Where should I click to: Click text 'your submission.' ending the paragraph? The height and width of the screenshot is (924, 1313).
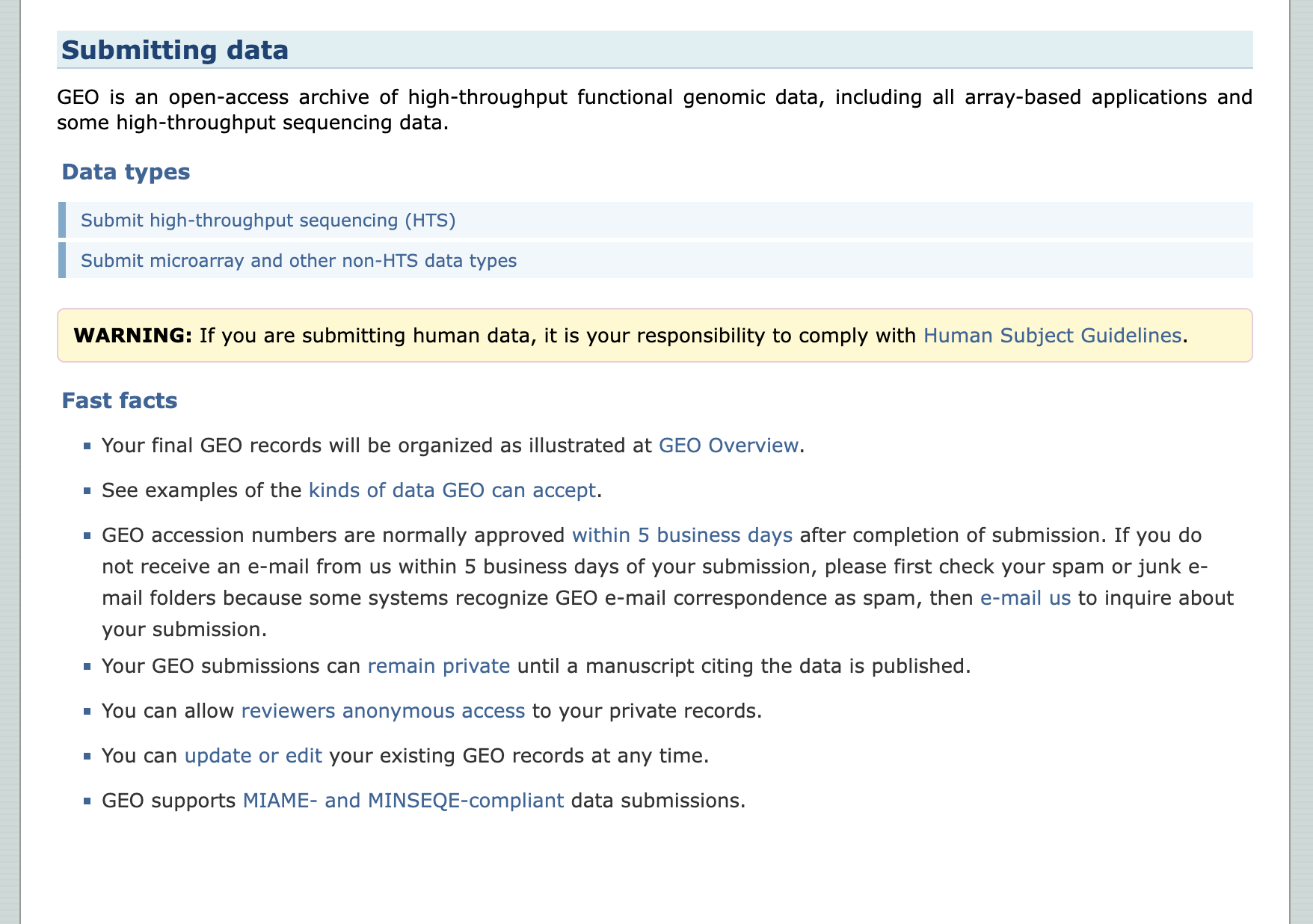pyautogui.click(x=184, y=629)
